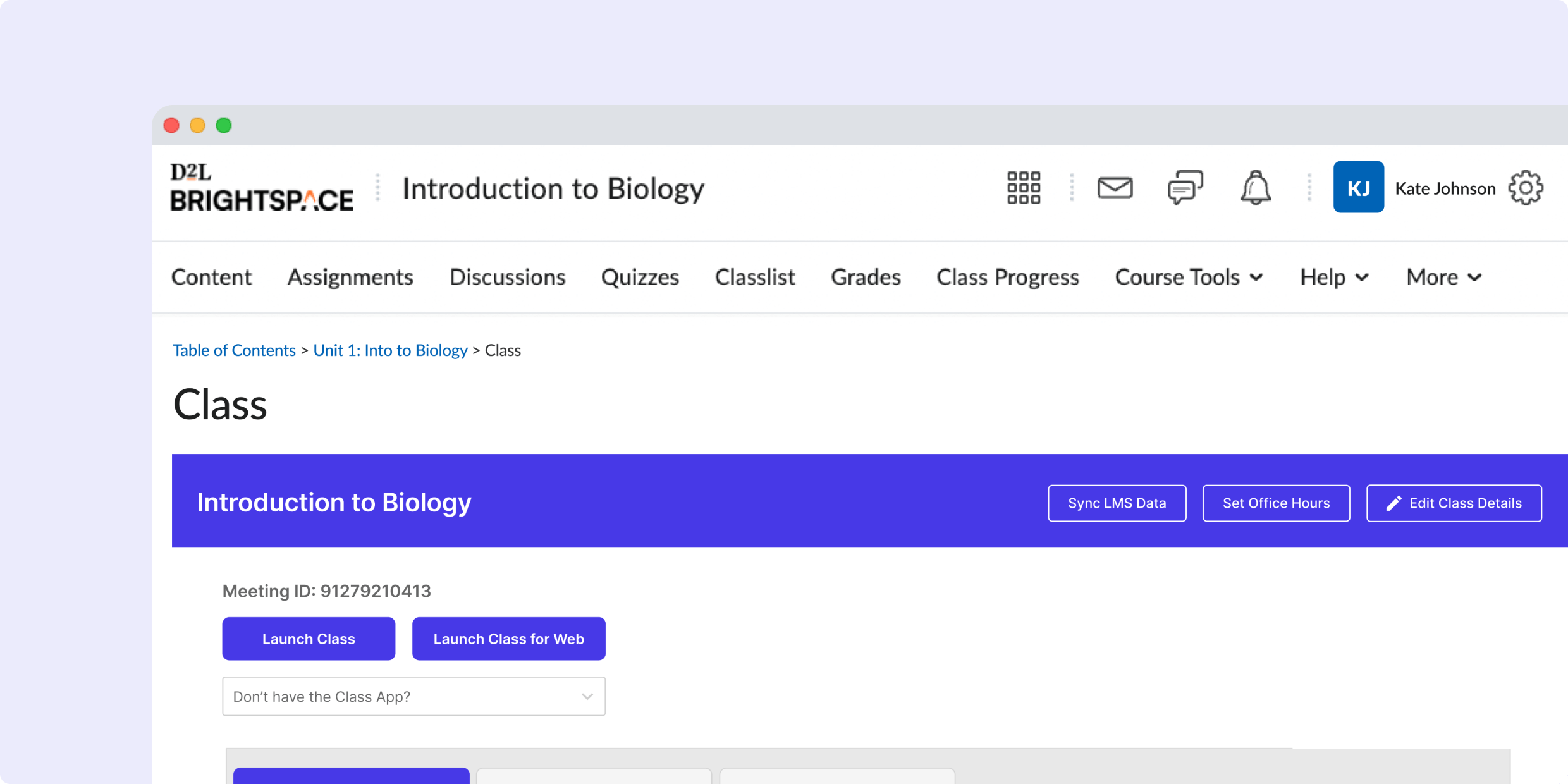Select the highlighted tab at the bottom panel
This screenshot has height=784, width=1568.
tap(351, 779)
